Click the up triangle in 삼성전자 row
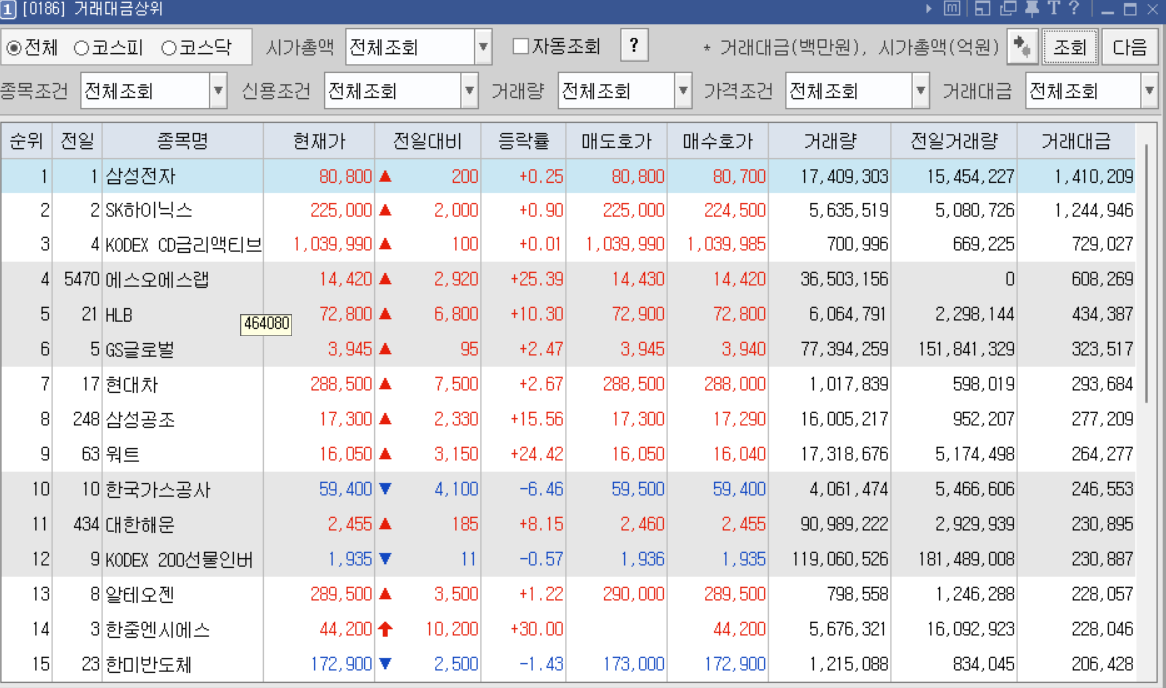 point(385,176)
